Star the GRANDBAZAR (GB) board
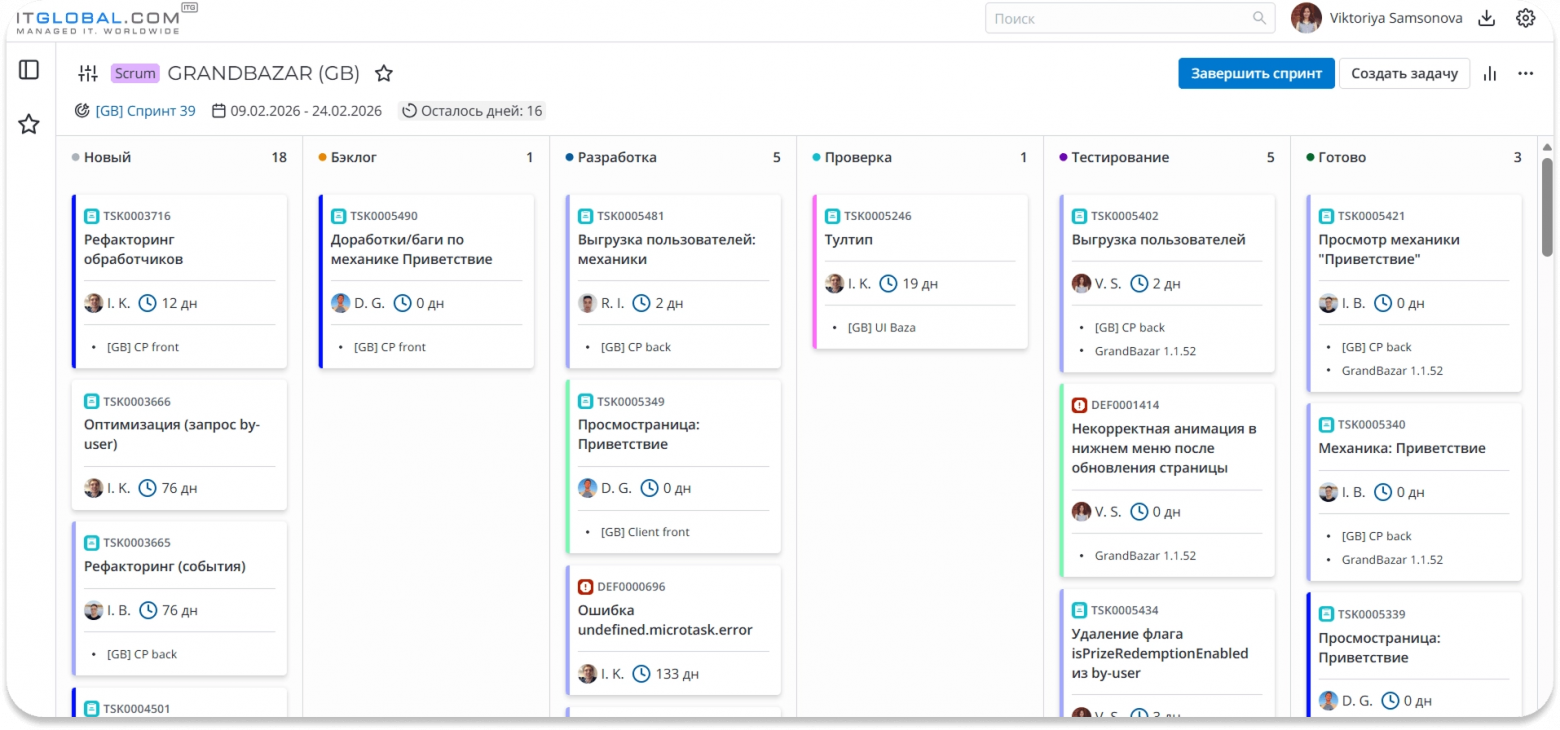The width and height of the screenshot is (1560, 730). [x=384, y=73]
